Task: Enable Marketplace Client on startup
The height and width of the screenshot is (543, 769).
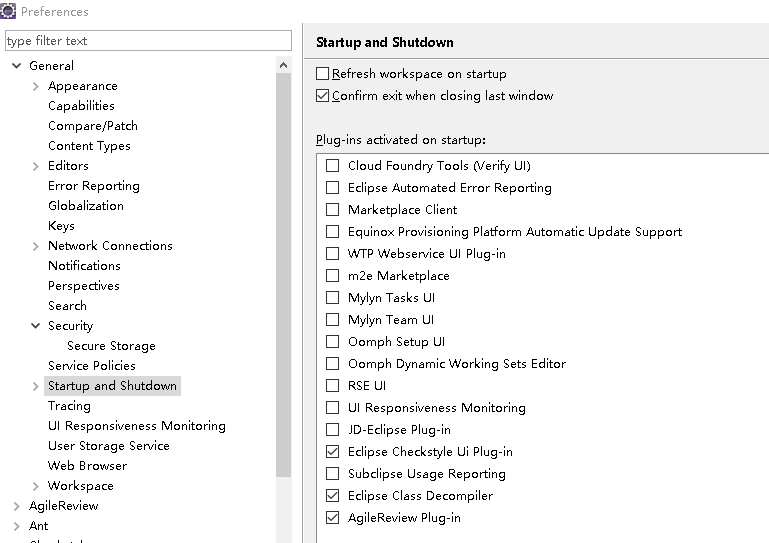Action: click(333, 210)
